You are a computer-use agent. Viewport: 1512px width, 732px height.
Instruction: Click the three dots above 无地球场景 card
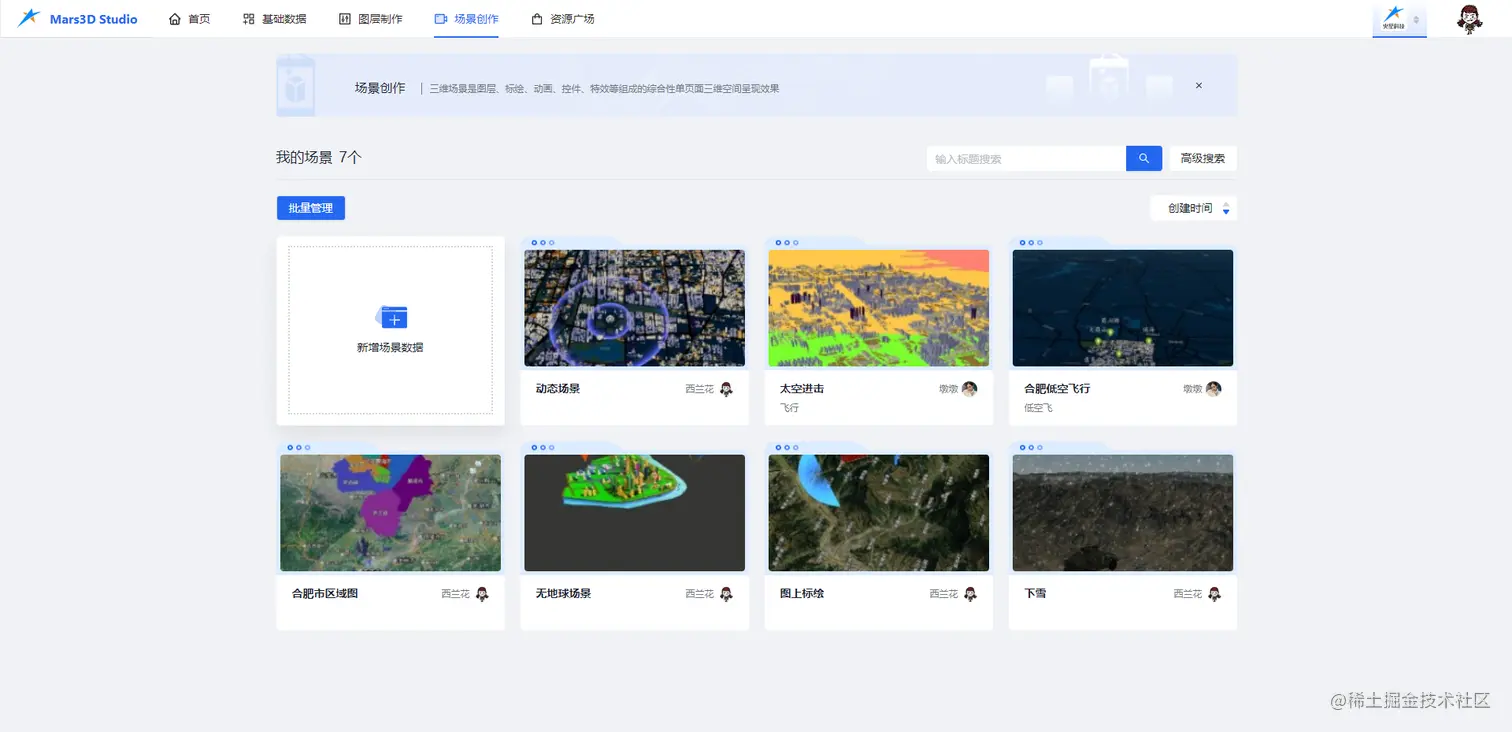click(543, 447)
